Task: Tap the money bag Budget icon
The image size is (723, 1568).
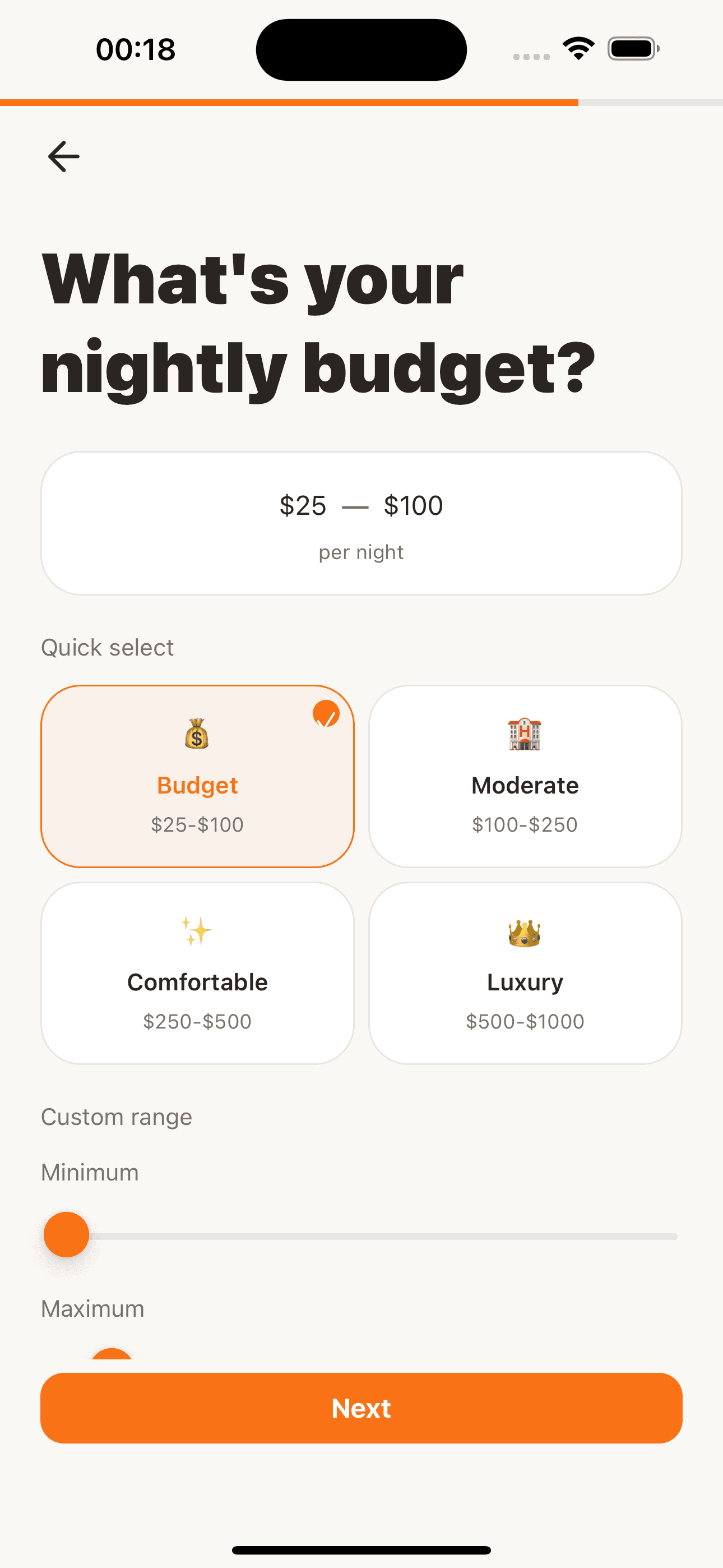Action: click(x=197, y=734)
